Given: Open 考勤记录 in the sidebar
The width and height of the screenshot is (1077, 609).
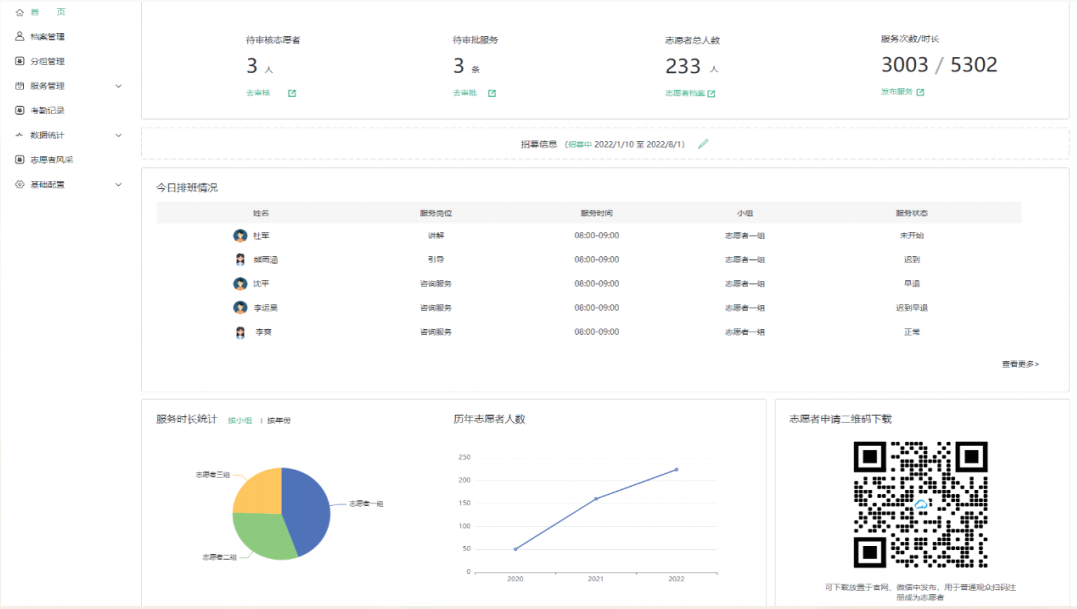Looking at the screenshot, I should pos(47,111).
